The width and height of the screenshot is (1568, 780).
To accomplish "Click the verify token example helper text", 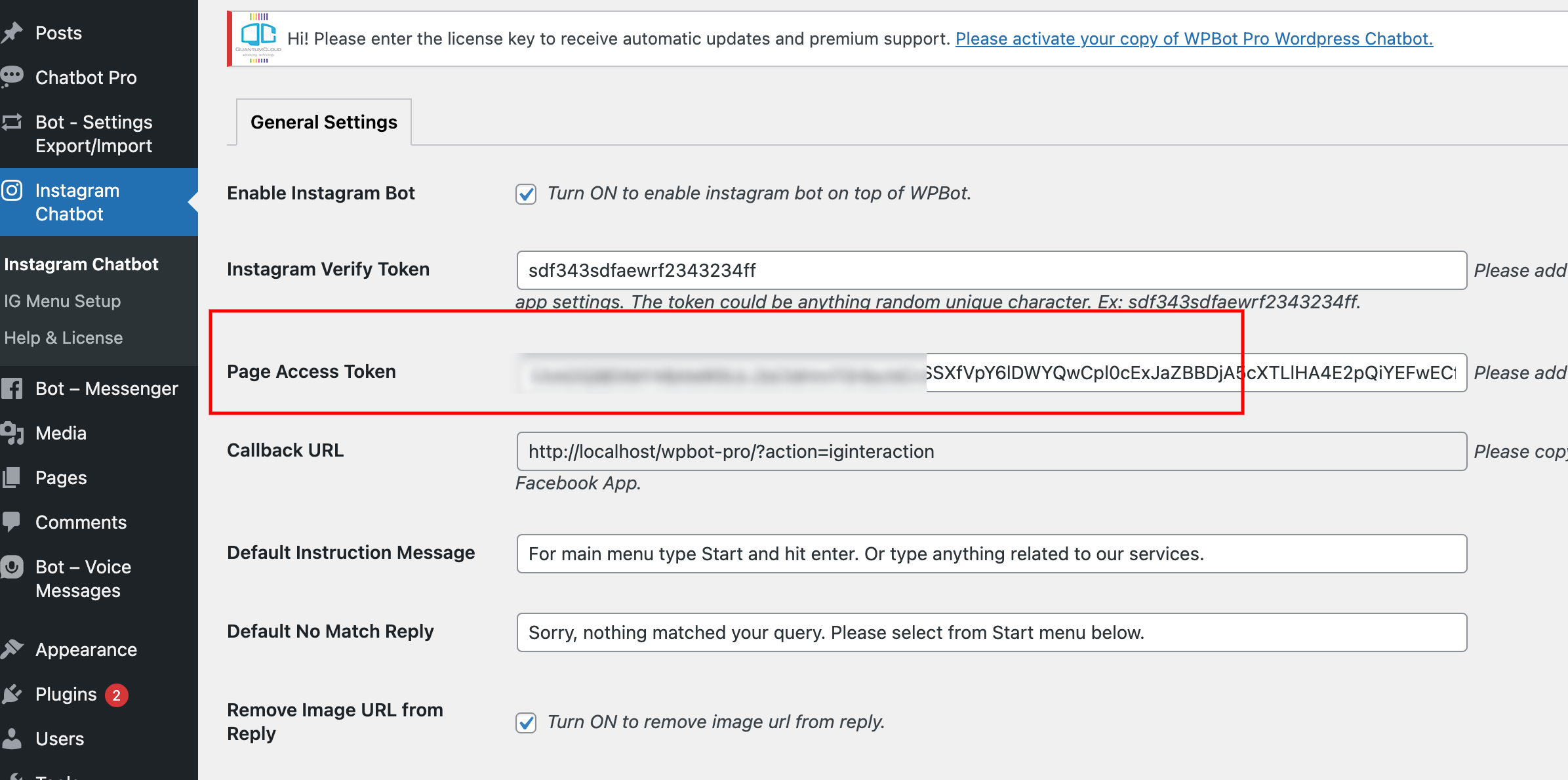I will point(938,302).
